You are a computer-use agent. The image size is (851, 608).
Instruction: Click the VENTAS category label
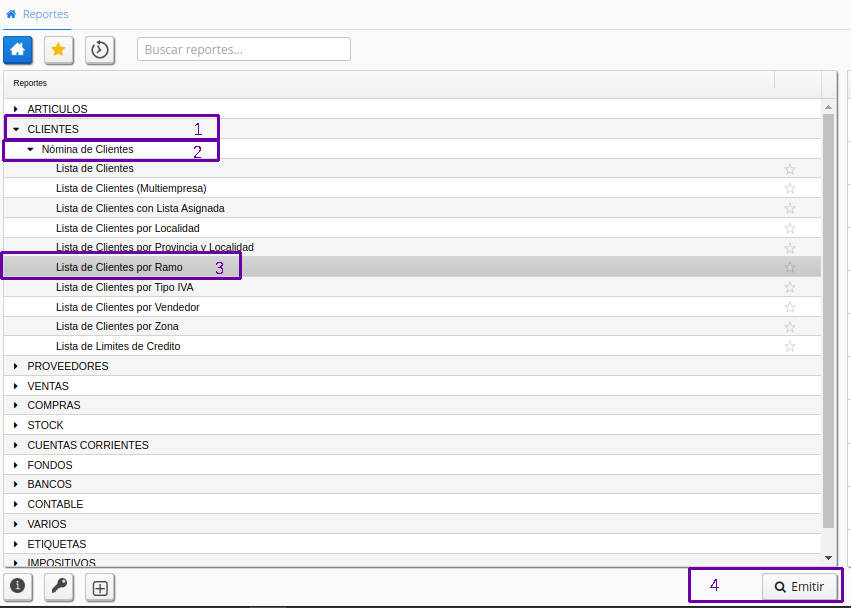click(48, 387)
